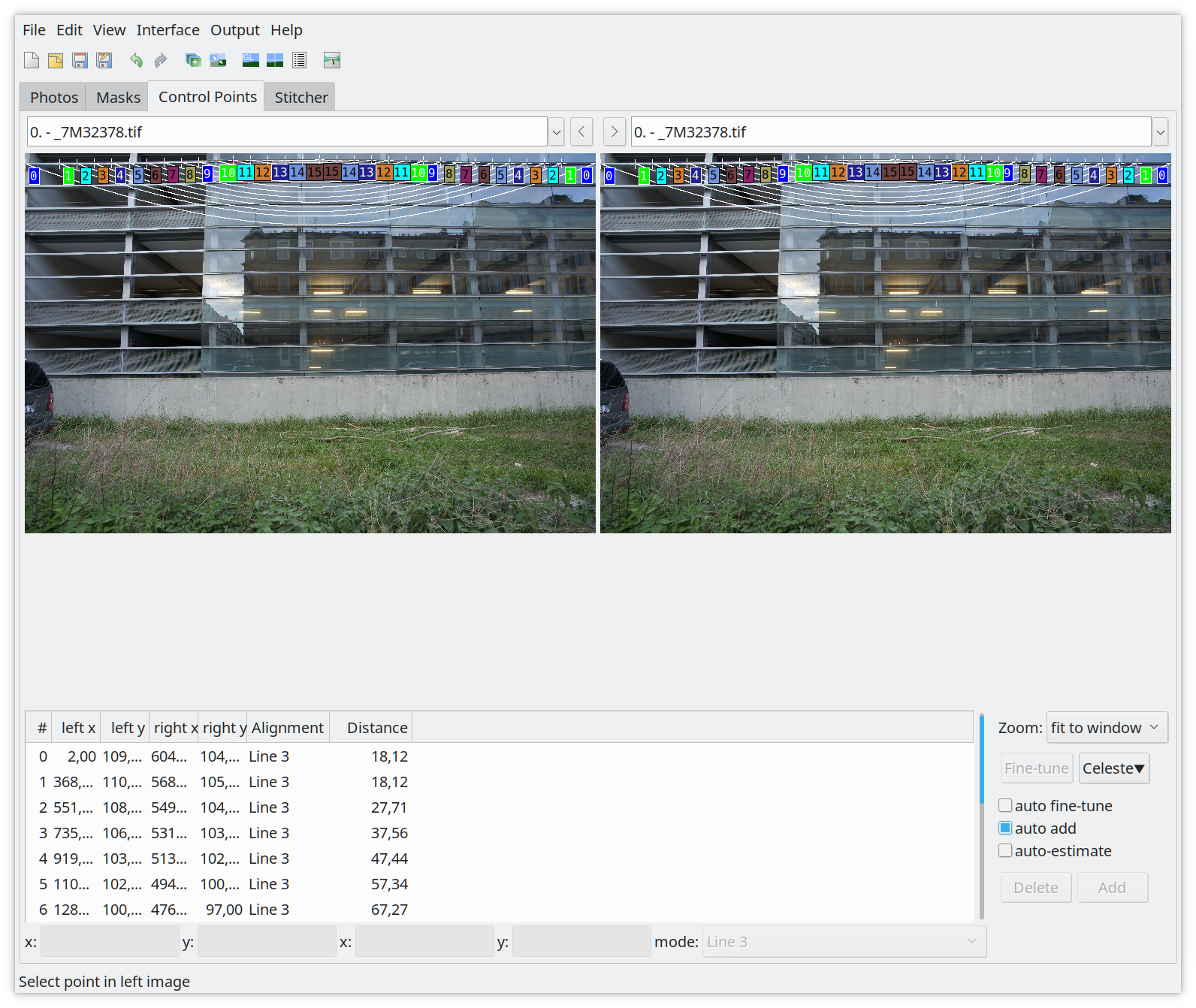Show next image with right arrow button

615,131
